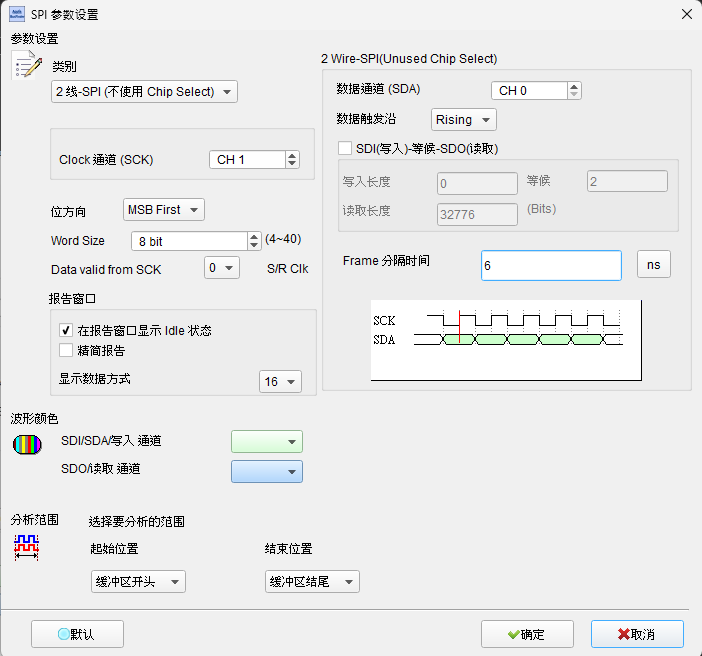Enable the 精简报告 checkbox
This screenshot has width=702, height=656.
point(66,350)
